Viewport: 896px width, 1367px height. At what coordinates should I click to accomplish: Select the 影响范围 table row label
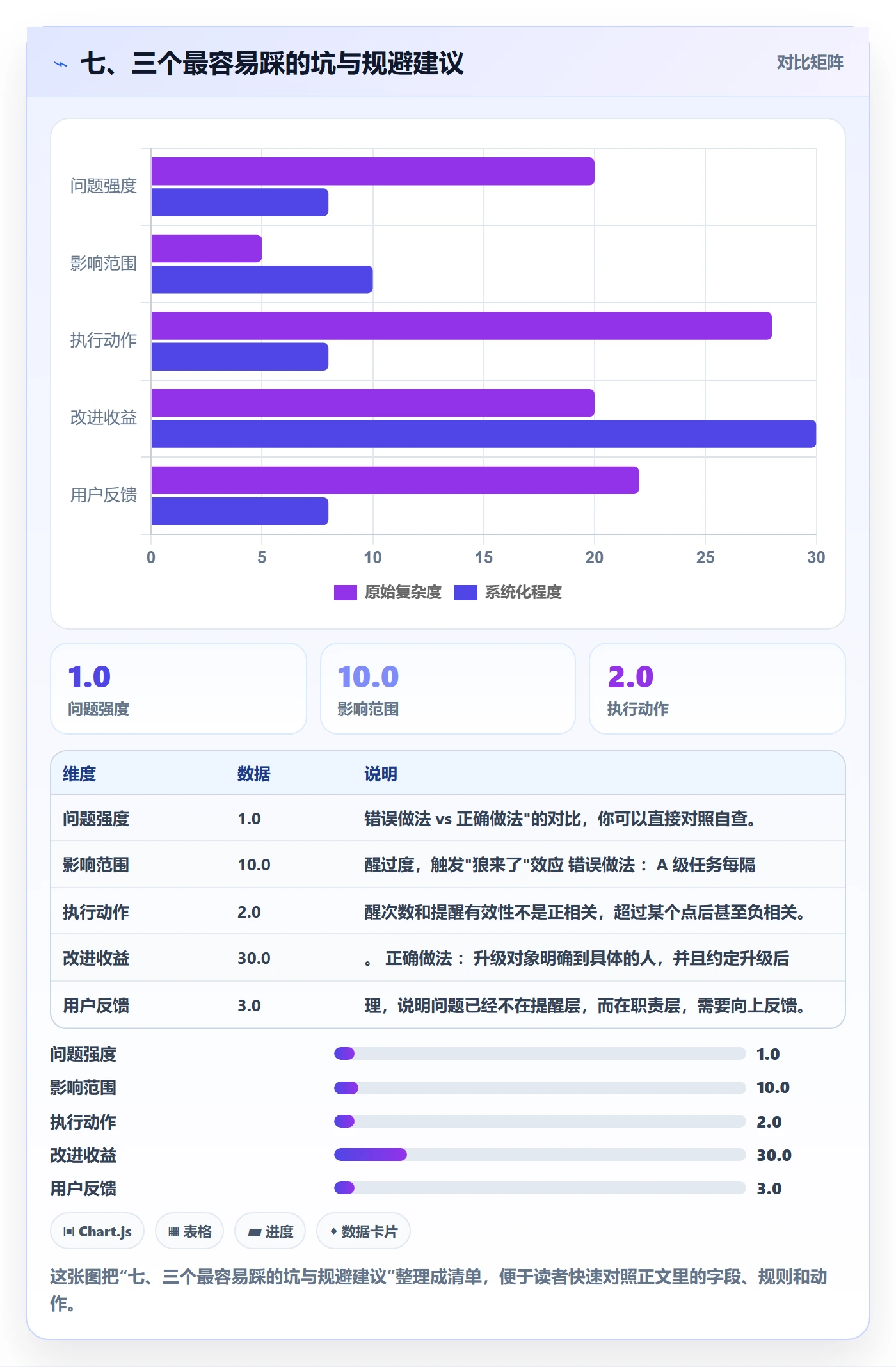point(96,865)
